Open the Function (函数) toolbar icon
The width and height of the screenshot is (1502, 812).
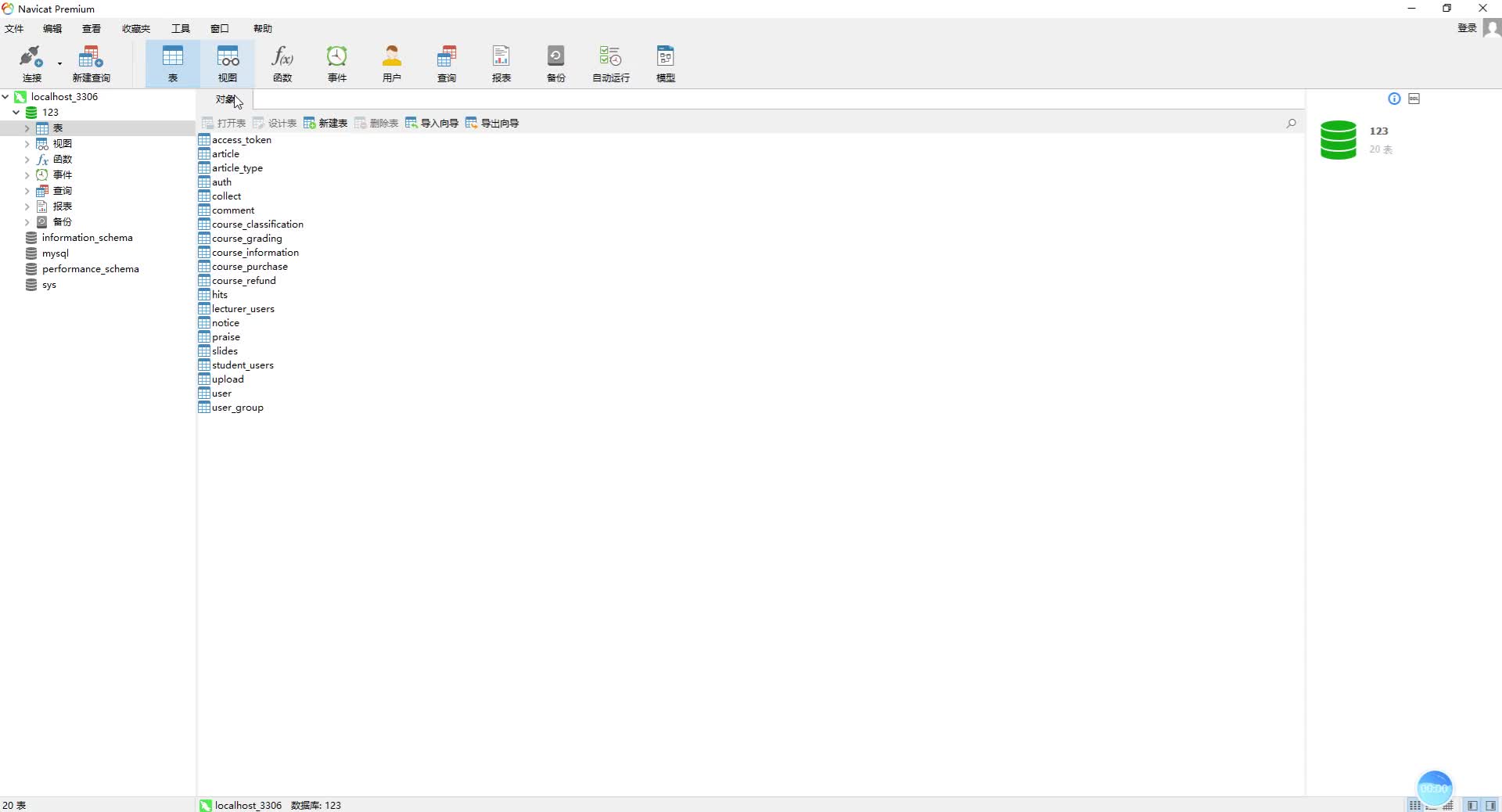coord(282,63)
